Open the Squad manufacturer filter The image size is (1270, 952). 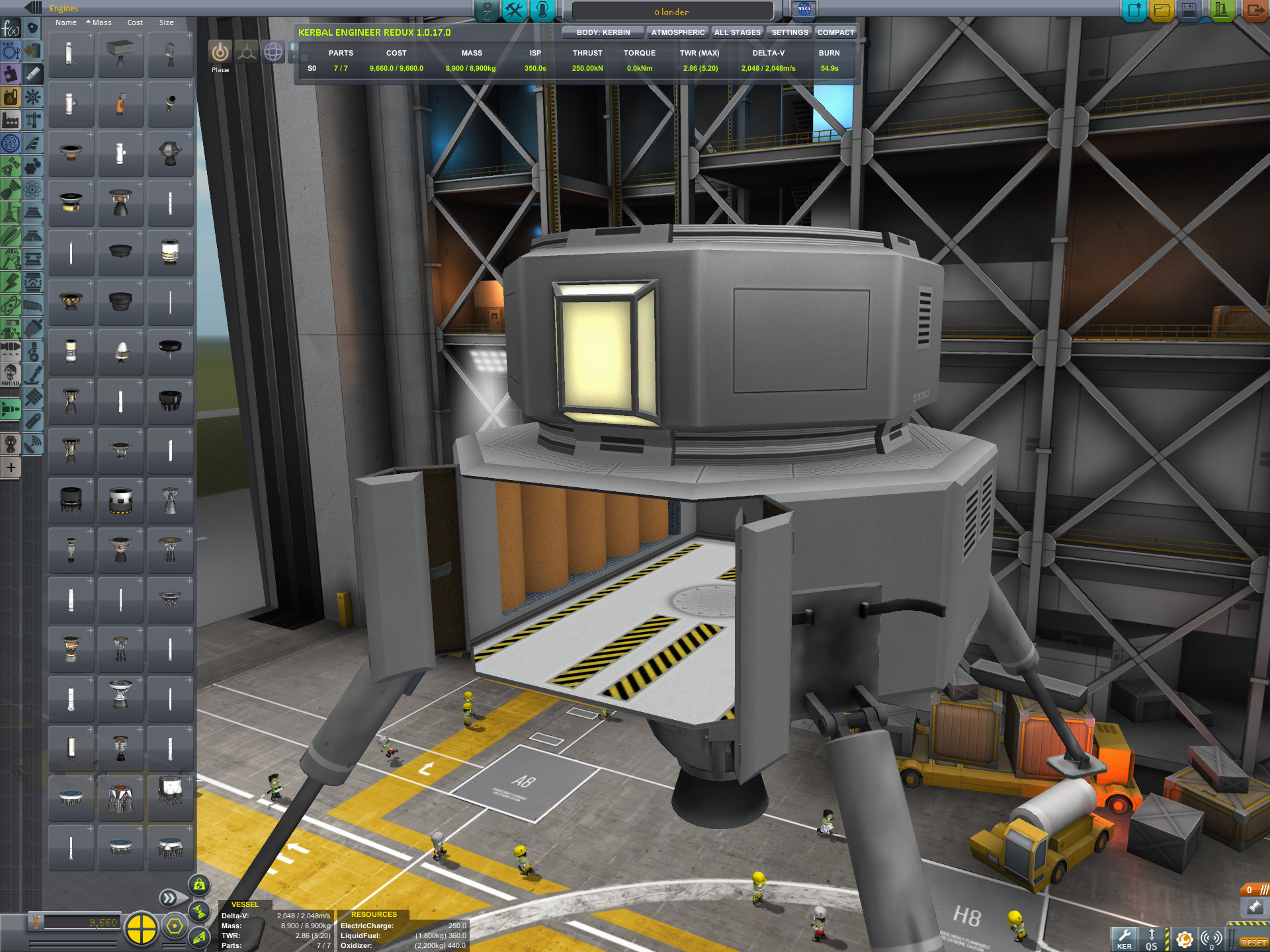point(11,375)
